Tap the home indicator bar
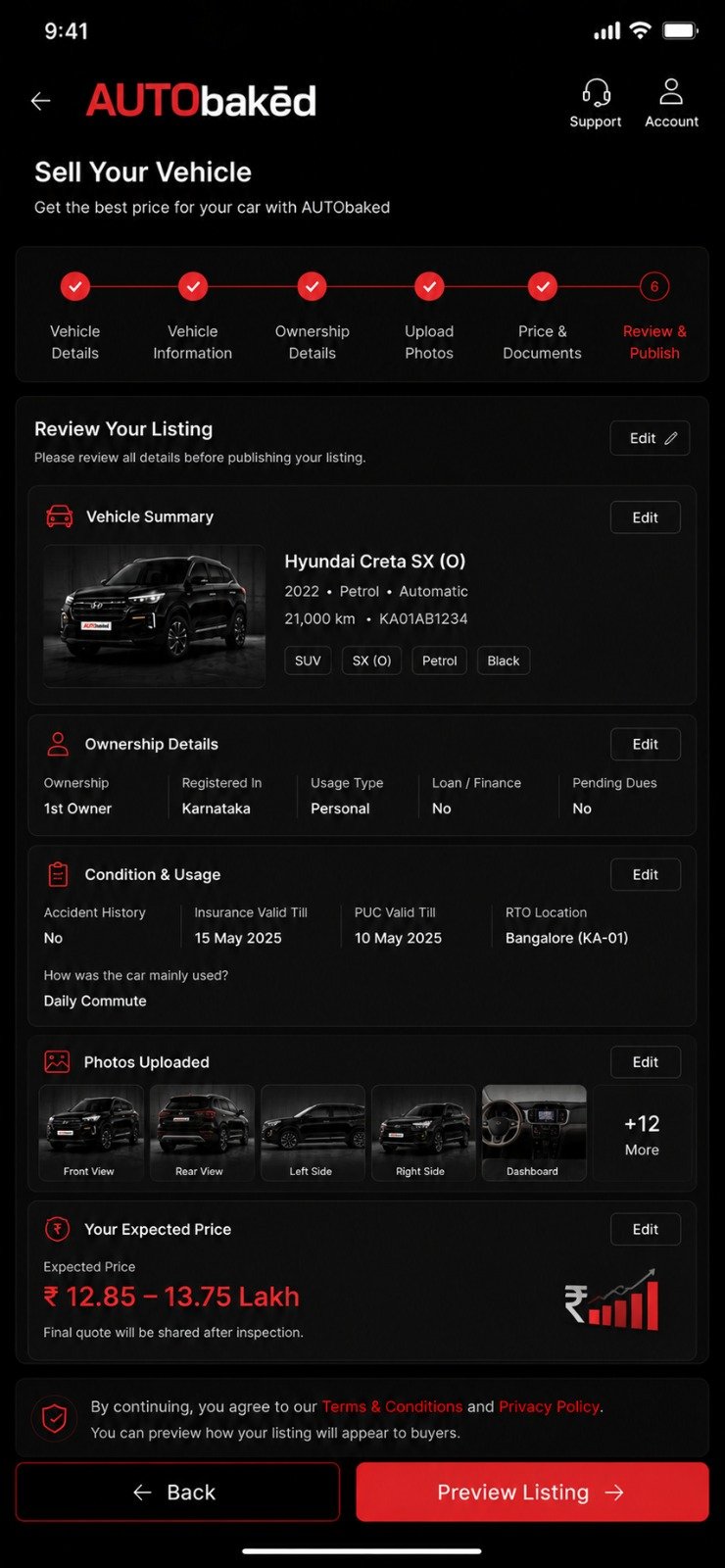 pyautogui.click(x=362, y=1551)
